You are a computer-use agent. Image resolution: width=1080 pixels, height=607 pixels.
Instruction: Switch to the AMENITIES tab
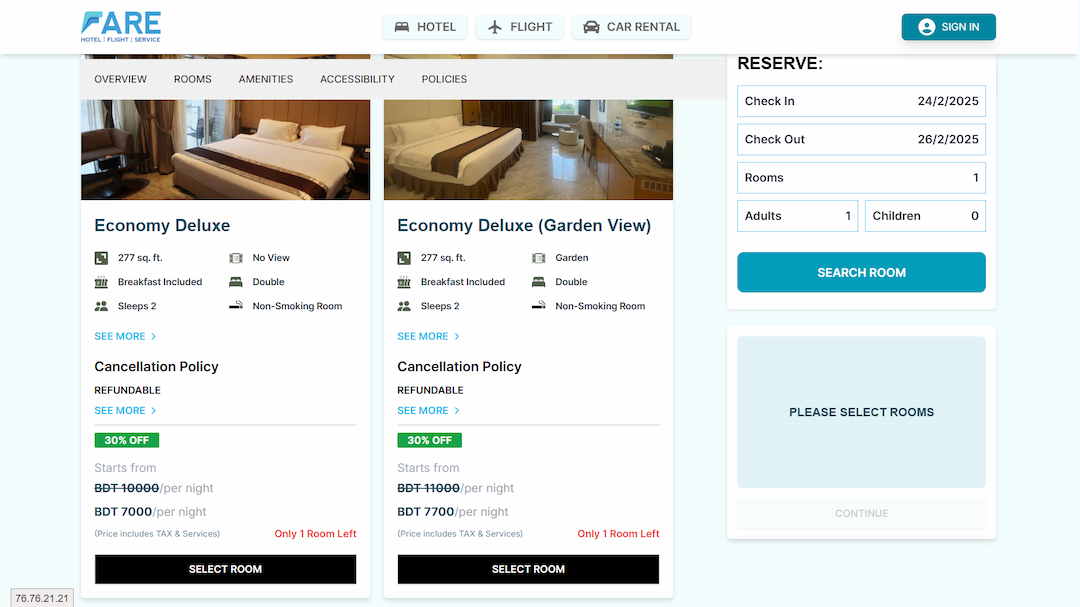pos(266,79)
